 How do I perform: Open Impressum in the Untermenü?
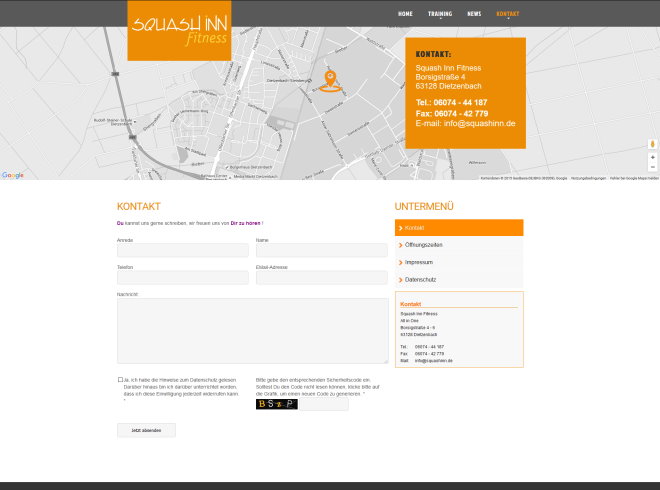459,262
